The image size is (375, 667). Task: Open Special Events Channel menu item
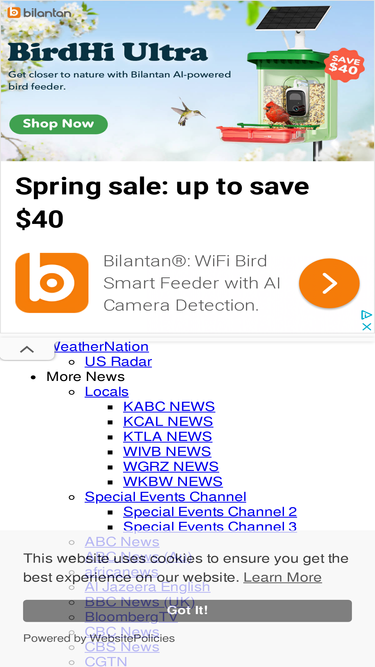pos(165,496)
